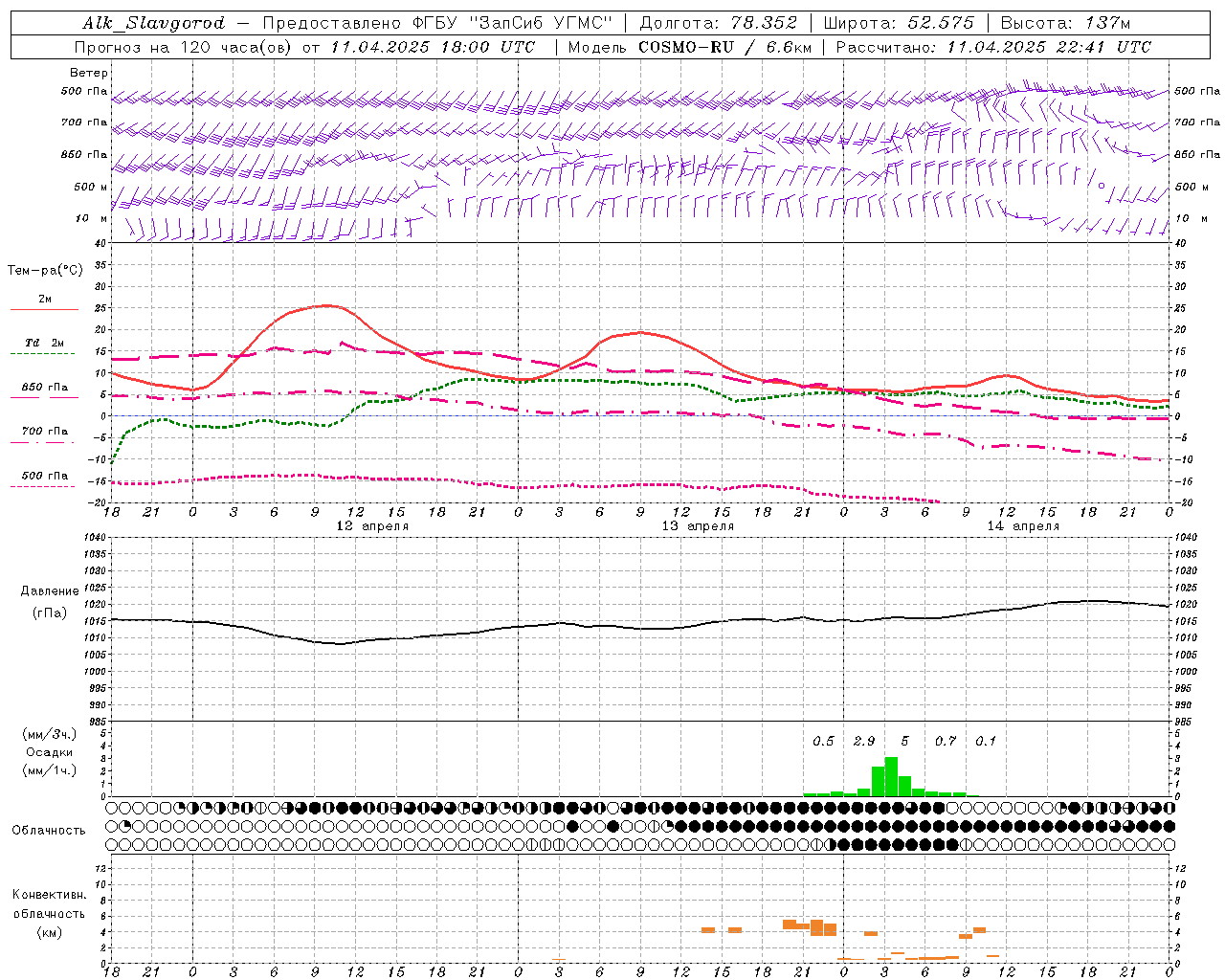Image resolution: width=1225 pixels, height=980 pixels.
Task: Click the Облачность cloud cover label
Action: click(x=49, y=831)
